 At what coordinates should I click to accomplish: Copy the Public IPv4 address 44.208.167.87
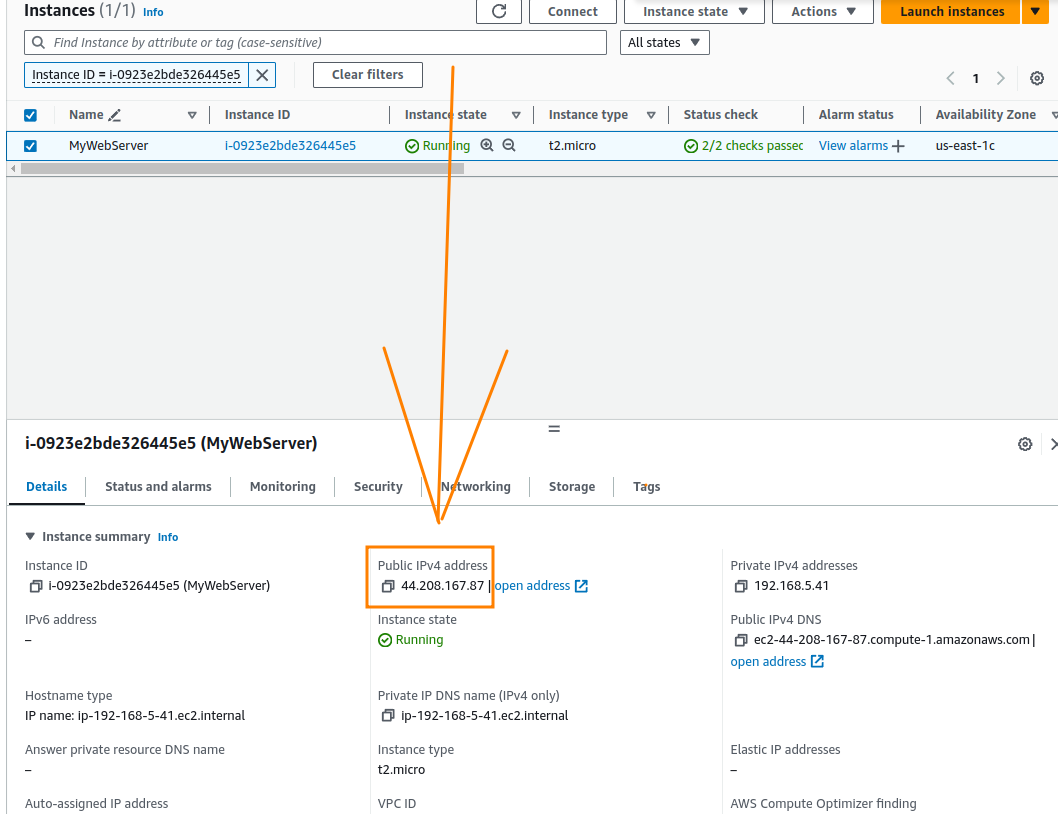(387, 586)
